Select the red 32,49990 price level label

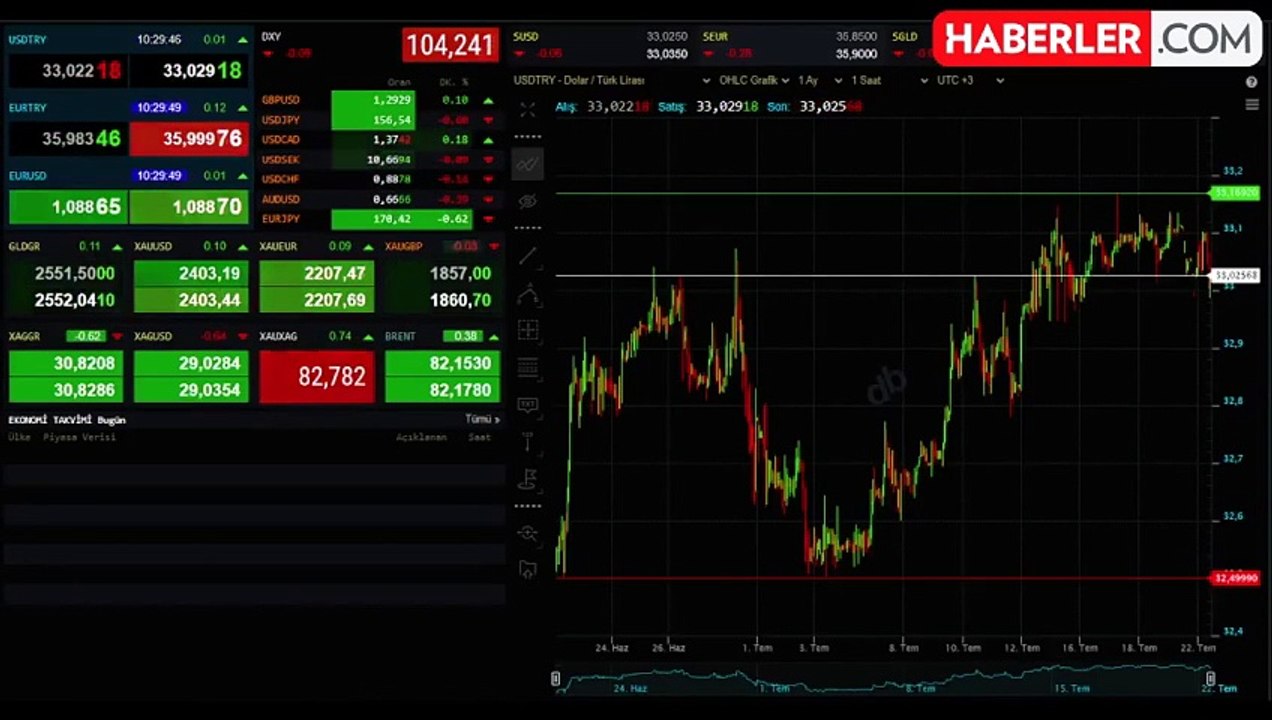click(1236, 578)
